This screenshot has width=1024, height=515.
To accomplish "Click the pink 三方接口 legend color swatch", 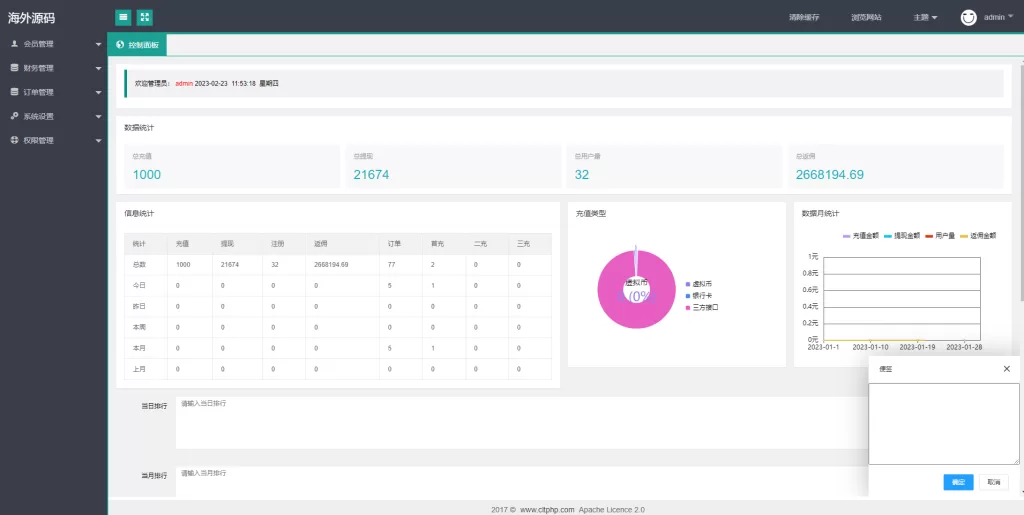I will 688,307.
